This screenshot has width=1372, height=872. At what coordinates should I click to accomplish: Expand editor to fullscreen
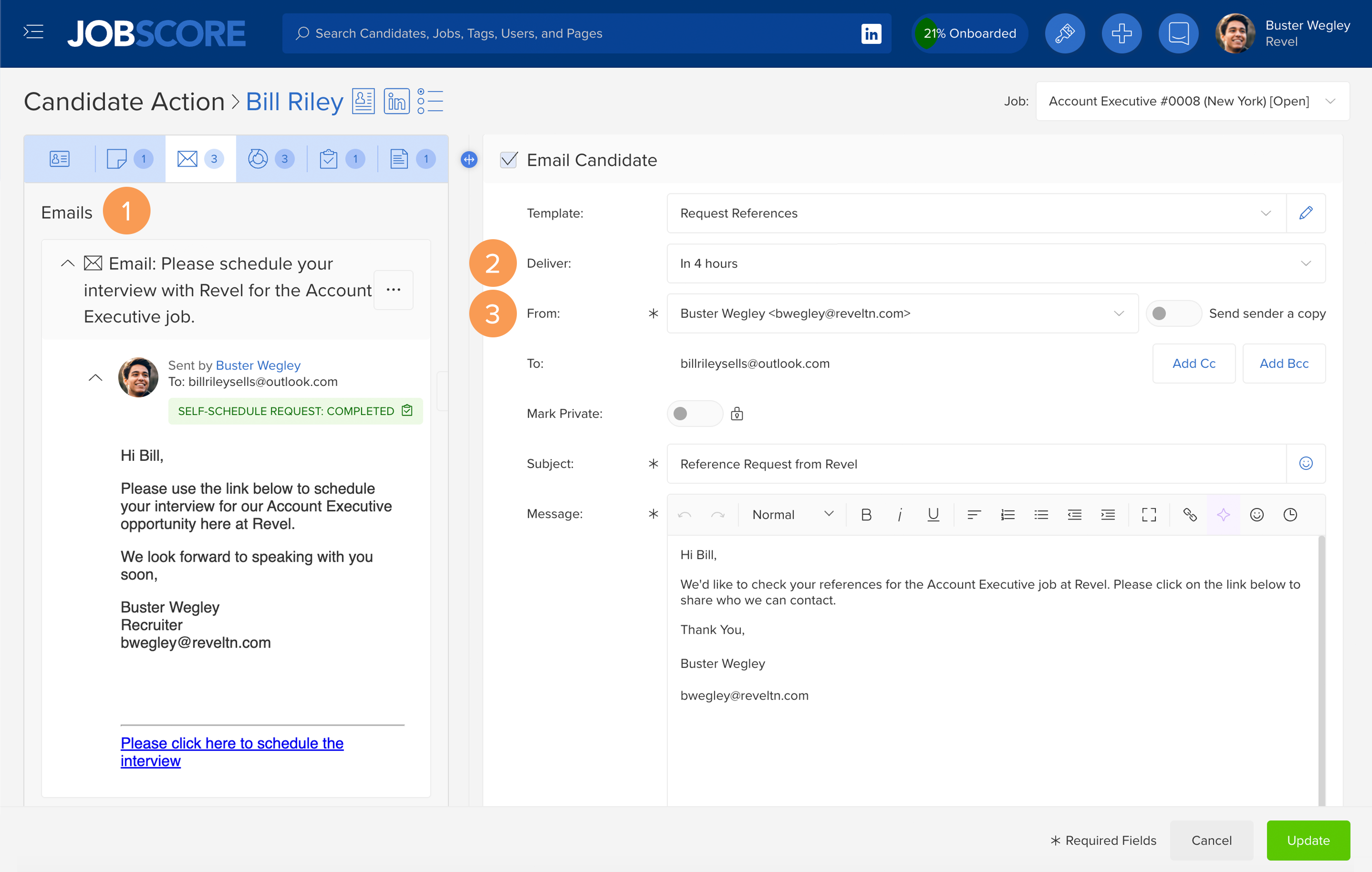[x=1149, y=515]
